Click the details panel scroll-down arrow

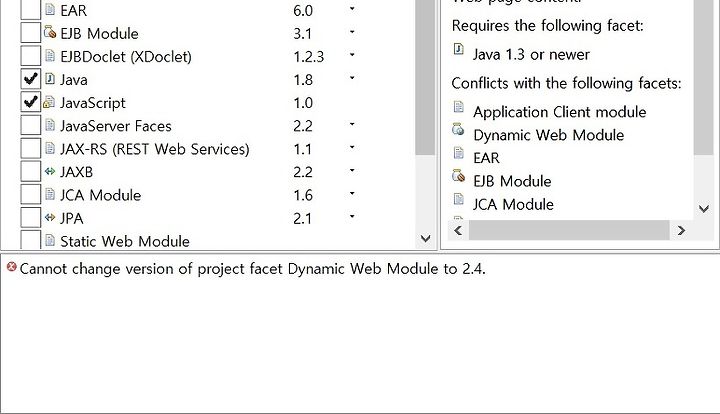click(x=703, y=209)
